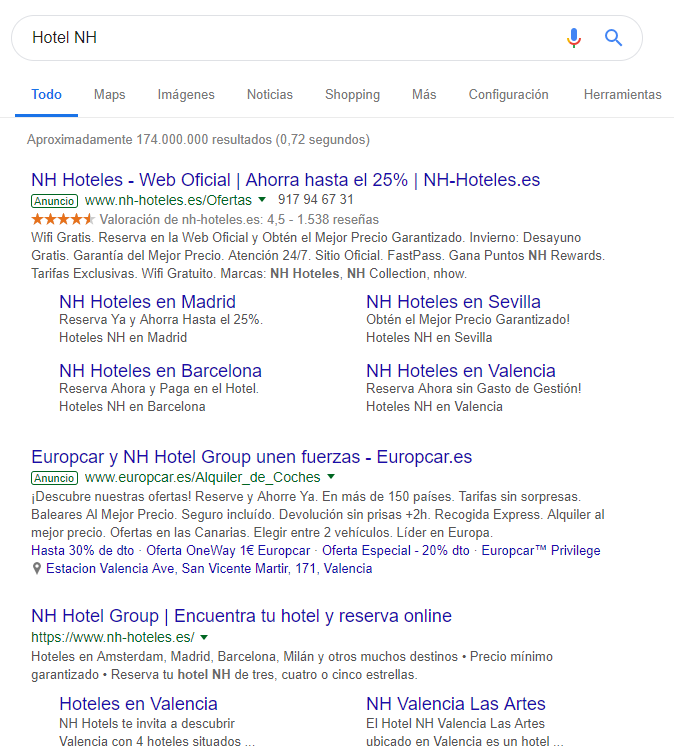Expand dropdown arrow next to www.nh-hoteles.es/Ofertas
This screenshot has width=674, height=752.
click(x=262, y=200)
